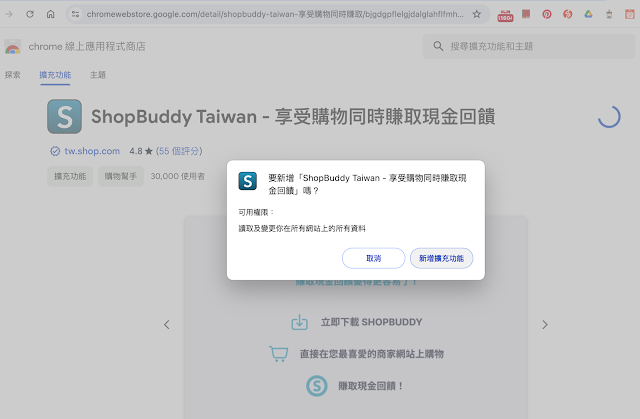Screen dimensions: 640x419
Task: Show next screenshot with right chevron
Action: coord(545,325)
